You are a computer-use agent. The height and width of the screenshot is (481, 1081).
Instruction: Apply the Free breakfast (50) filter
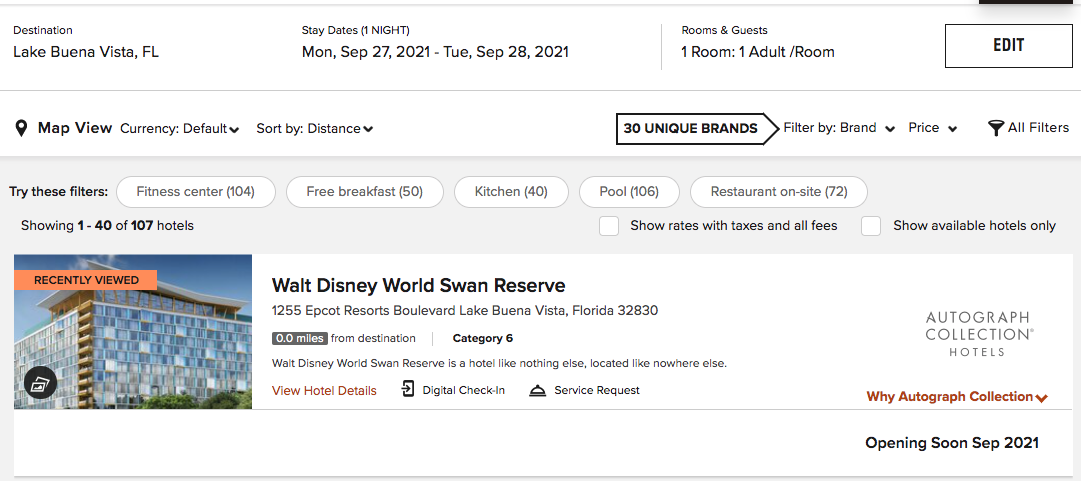[364, 192]
